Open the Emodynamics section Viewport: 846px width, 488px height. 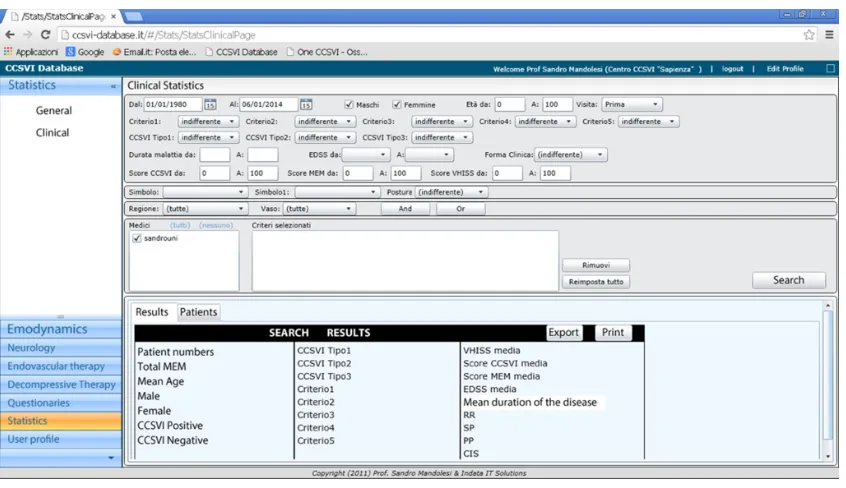click(x=61, y=329)
